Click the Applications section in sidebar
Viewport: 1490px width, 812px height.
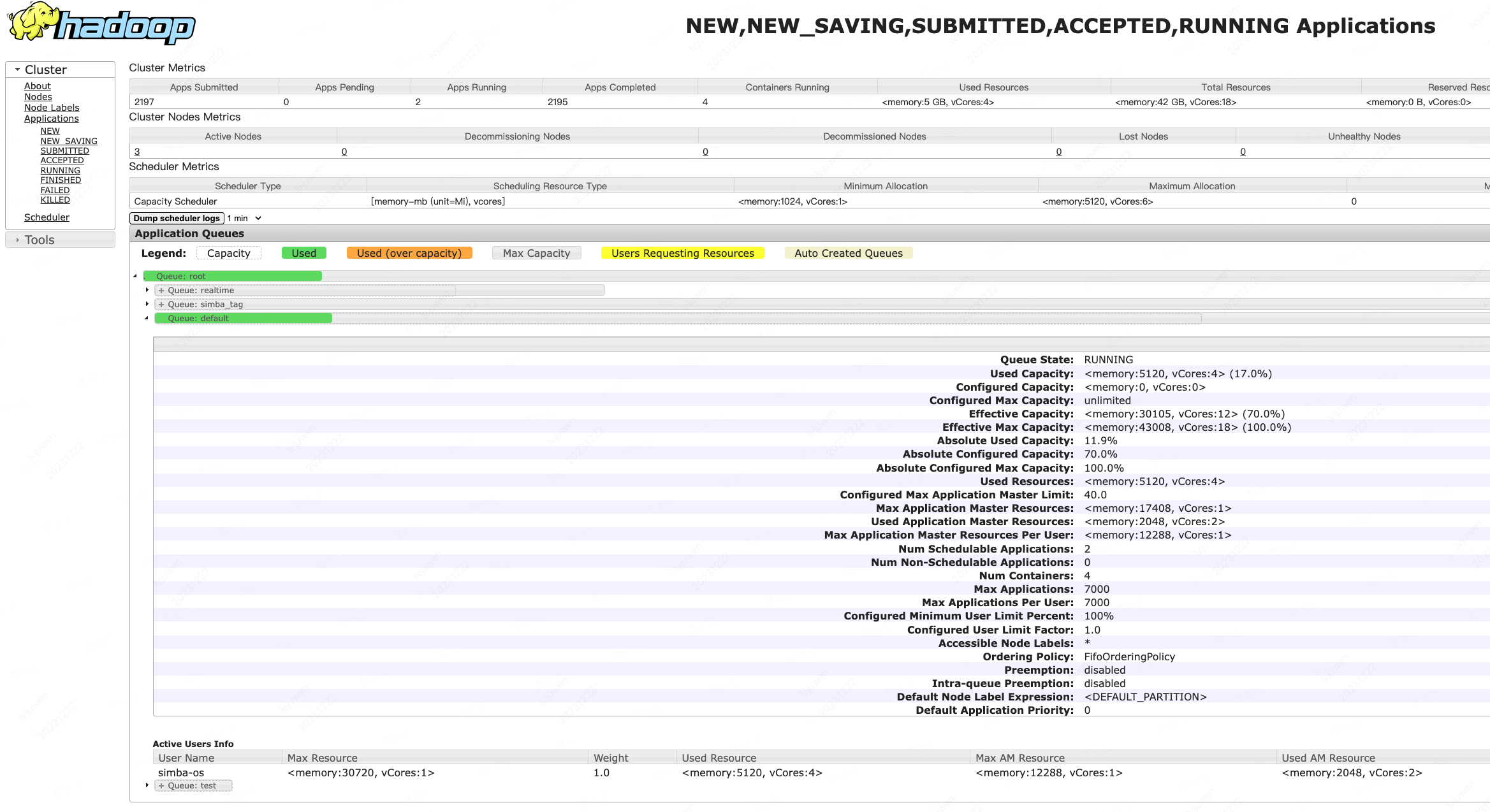coord(52,118)
